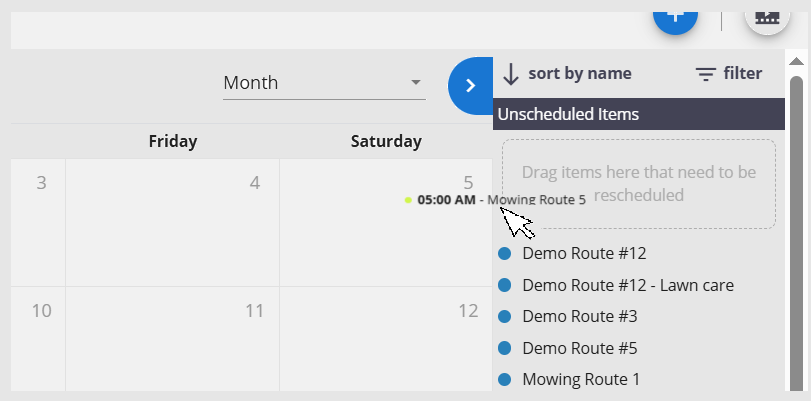The image size is (811, 401).
Task: Select Demo Route #12 - Lawn care item
Action: tap(628, 285)
